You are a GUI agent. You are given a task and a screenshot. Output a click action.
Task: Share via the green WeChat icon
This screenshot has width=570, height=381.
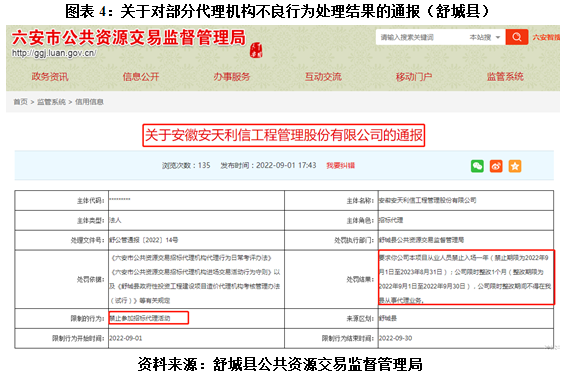477,166
